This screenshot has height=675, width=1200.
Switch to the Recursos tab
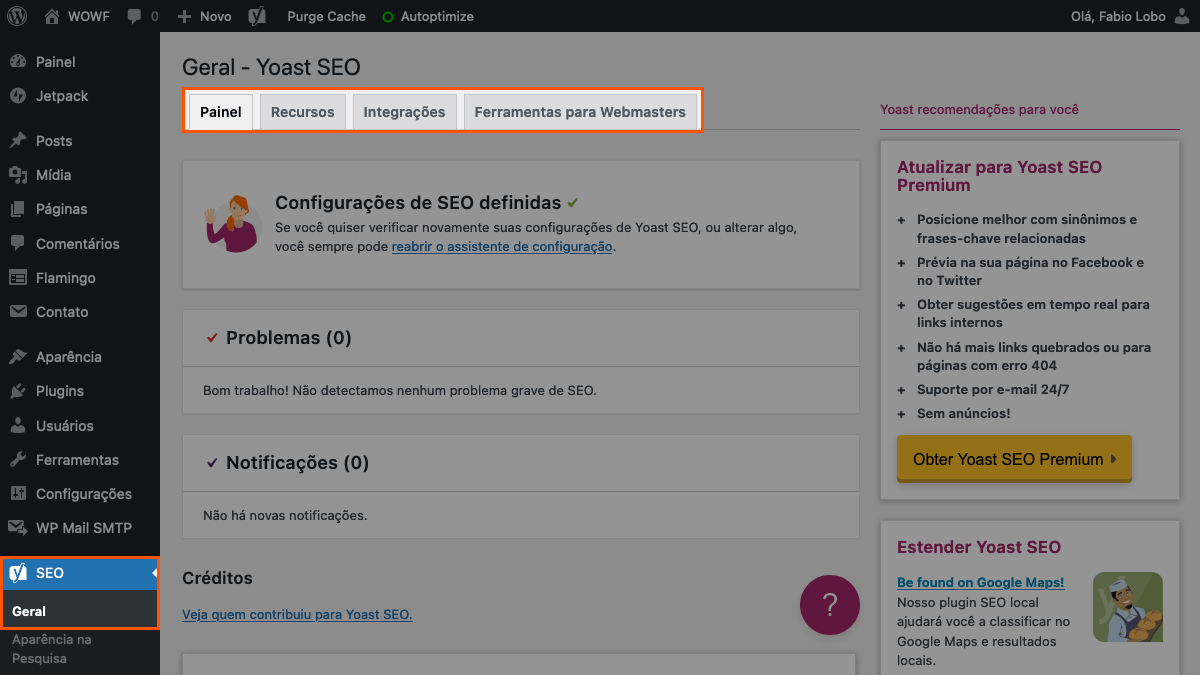tap(303, 112)
